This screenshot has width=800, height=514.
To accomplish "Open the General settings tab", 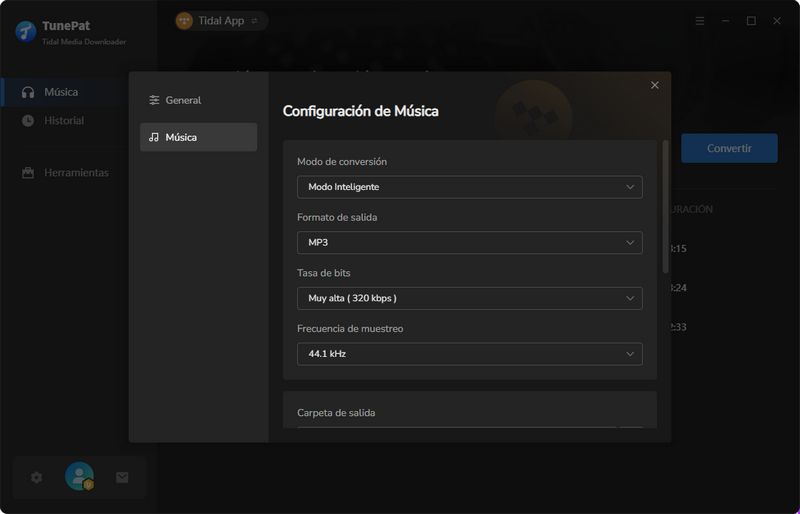I will pos(198,100).
